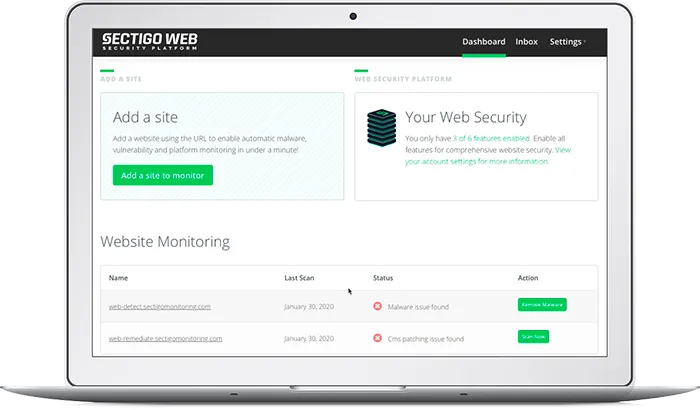The image size is (700, 410).
Task: Click the Name column header
Action: click(x=118, y=278)
